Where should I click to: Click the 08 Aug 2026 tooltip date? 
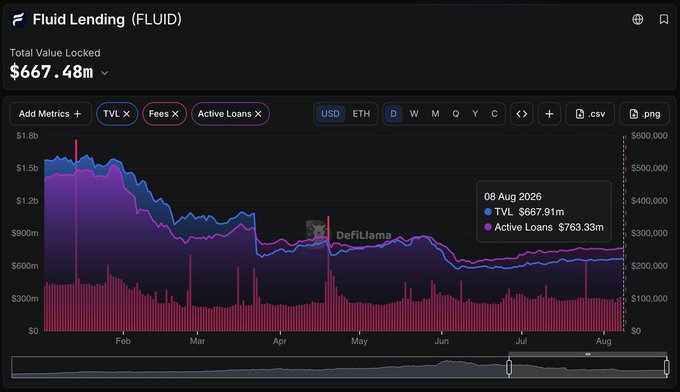click(x=513, y=196)
